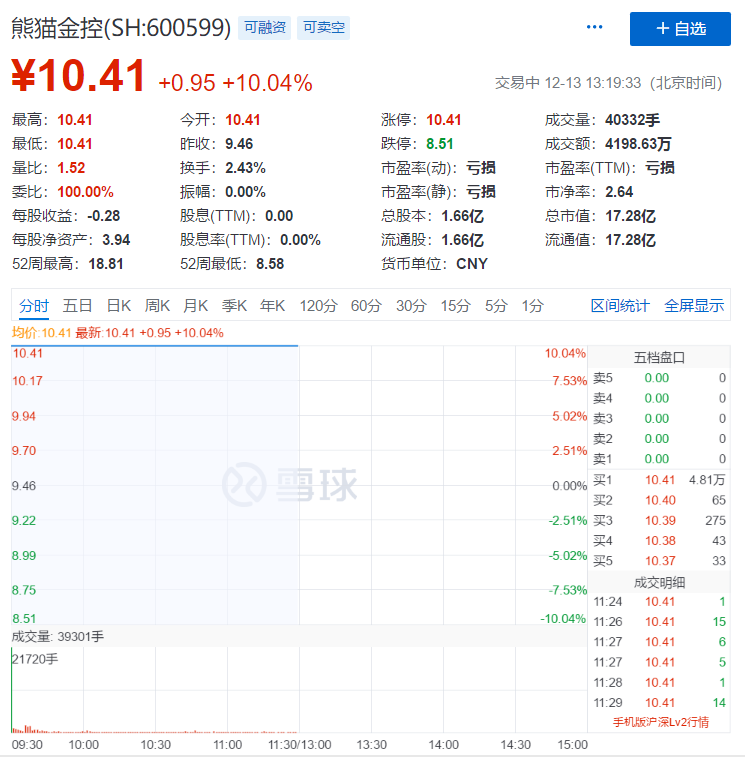Show the 年K chart tab

(x=273, y=306)
